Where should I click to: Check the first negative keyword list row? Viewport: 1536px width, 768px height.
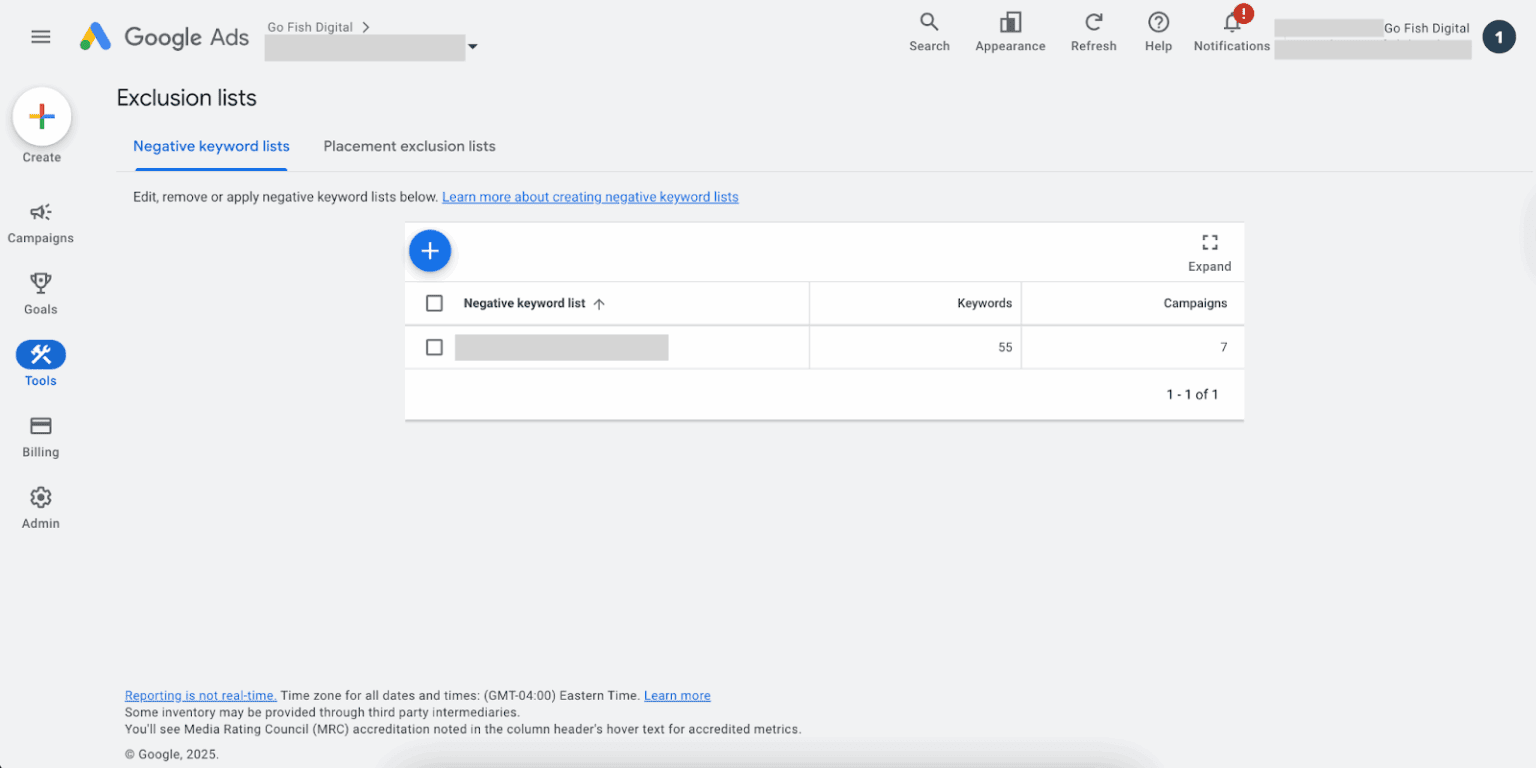(x=434, y=347)
